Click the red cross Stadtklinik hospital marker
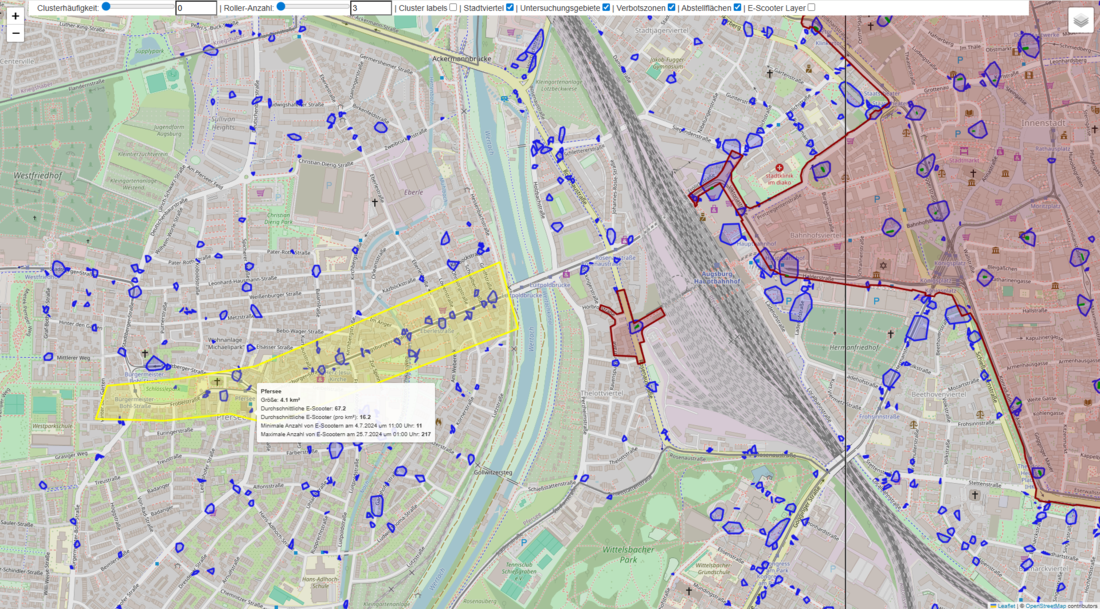Screen dimensions: 1100x609 tap(780, 167)
